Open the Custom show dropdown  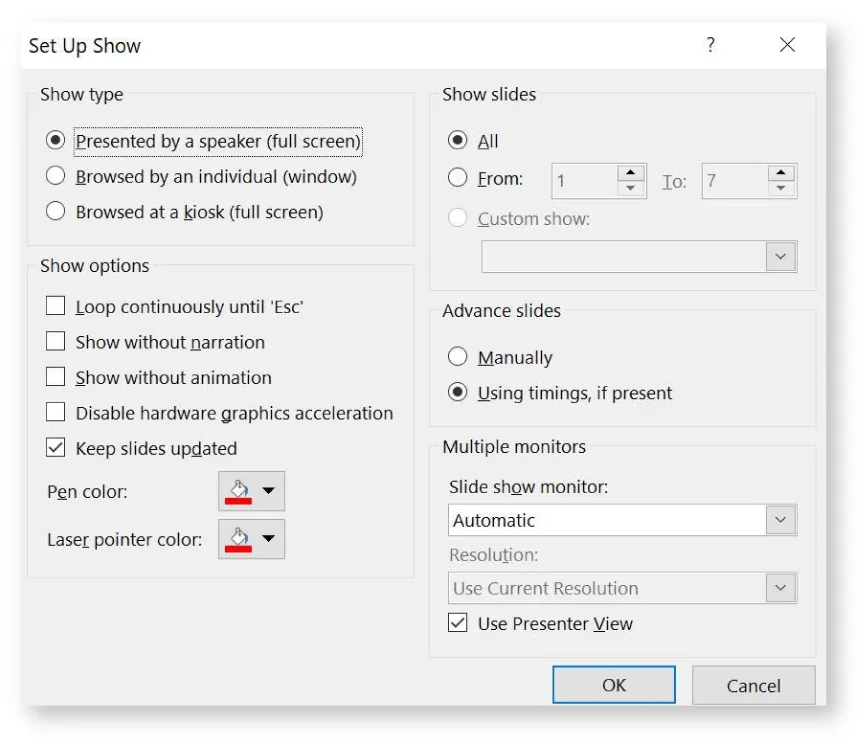(781, 256)
